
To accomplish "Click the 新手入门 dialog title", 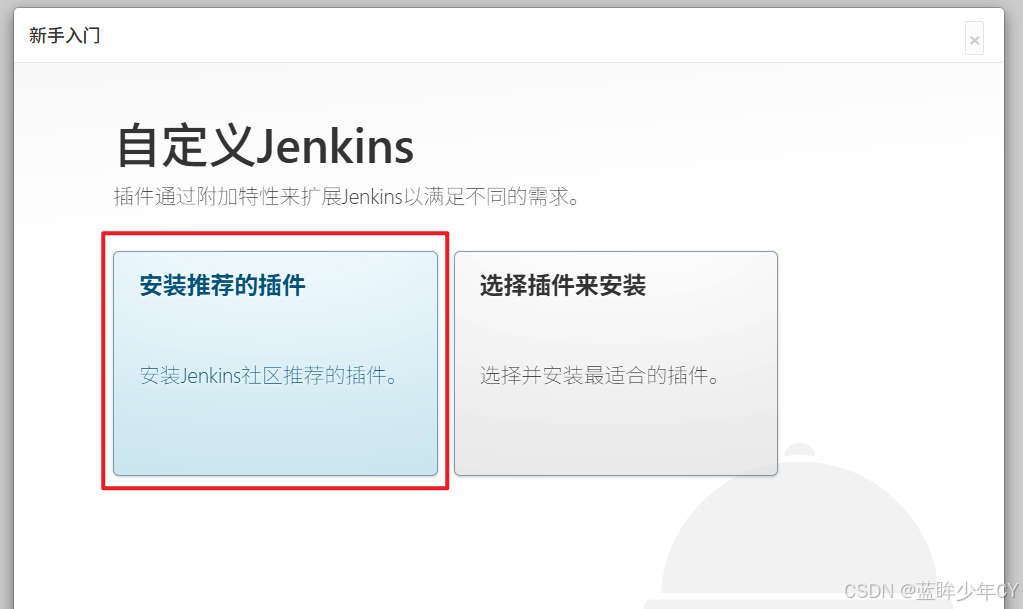I will (64, 35).
